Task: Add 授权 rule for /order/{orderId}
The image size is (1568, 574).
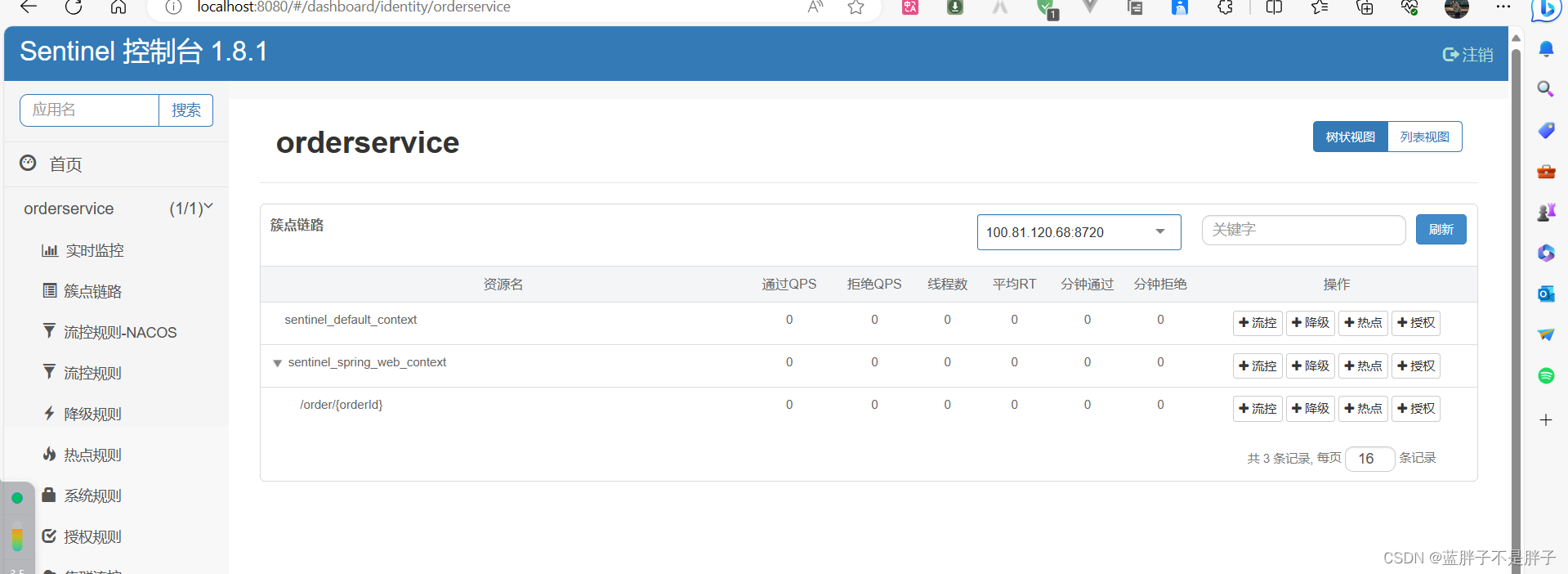Action: 1416,408
